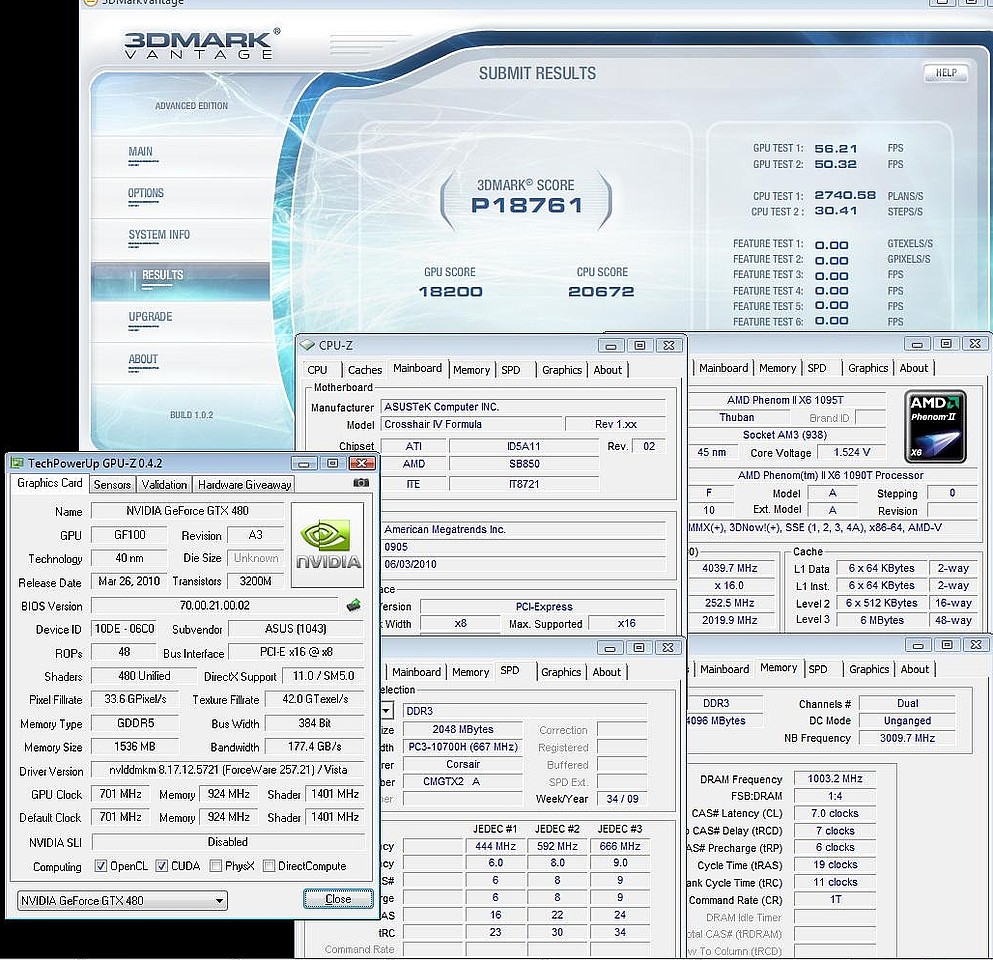Open UPGRADE in 3DMark sidebar
Viewport: 993px width, 960px height.
pos(150,317)
